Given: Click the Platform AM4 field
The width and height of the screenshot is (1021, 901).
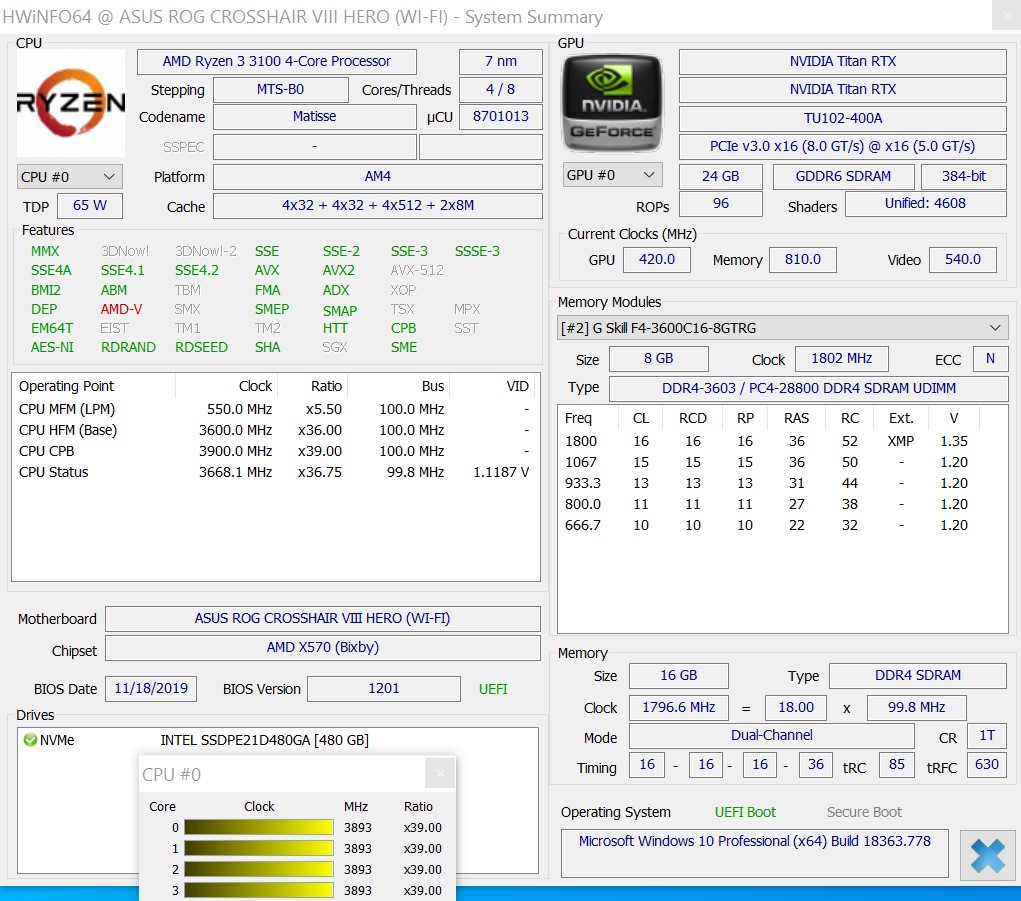Looking at the screenshot, I should [x=378, y=177].
